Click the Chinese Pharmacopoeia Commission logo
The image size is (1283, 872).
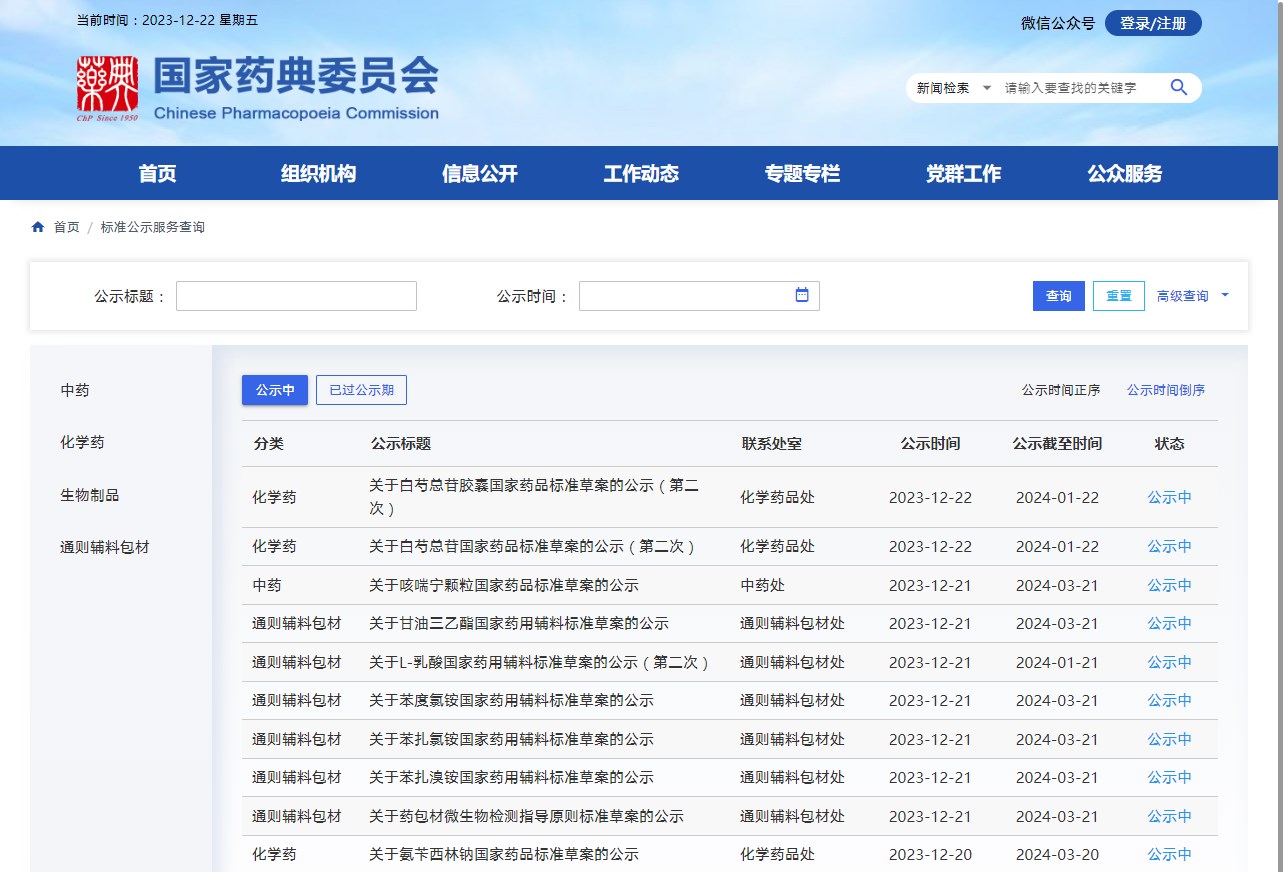click(x=108, y=86)
